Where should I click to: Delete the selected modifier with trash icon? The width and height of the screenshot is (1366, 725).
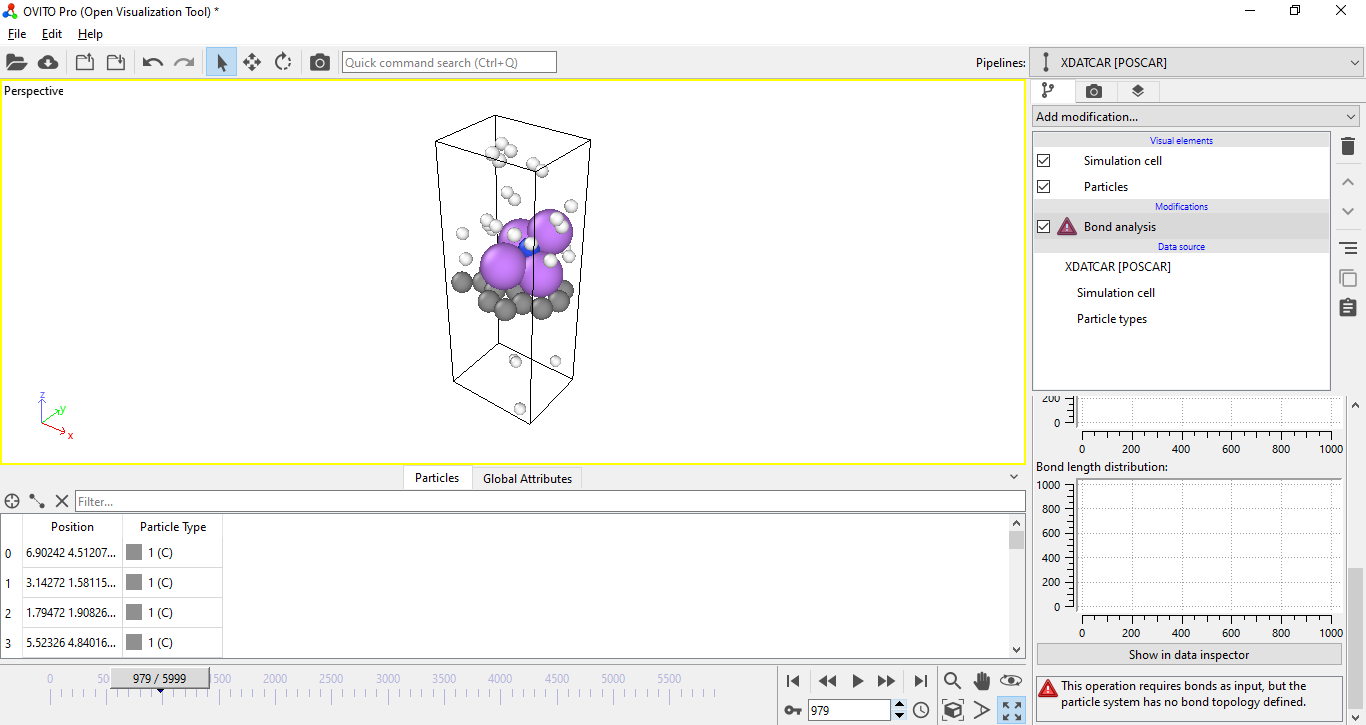pyautogui.click(x=1347, y=147)
